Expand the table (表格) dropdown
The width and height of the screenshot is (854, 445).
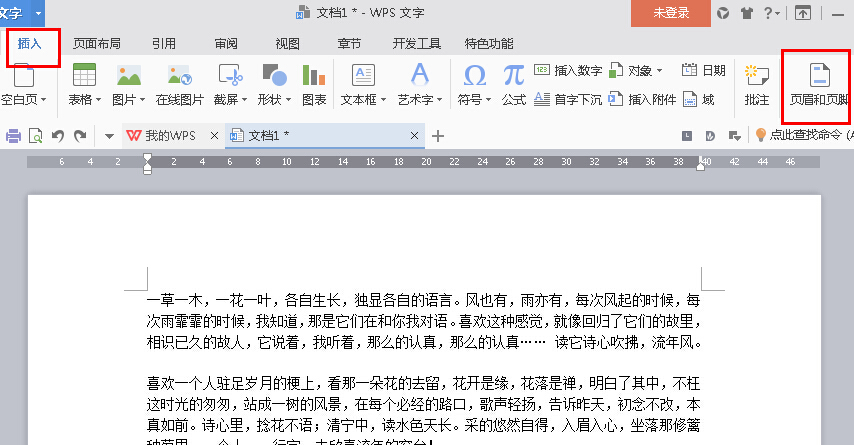click(97, 100)
